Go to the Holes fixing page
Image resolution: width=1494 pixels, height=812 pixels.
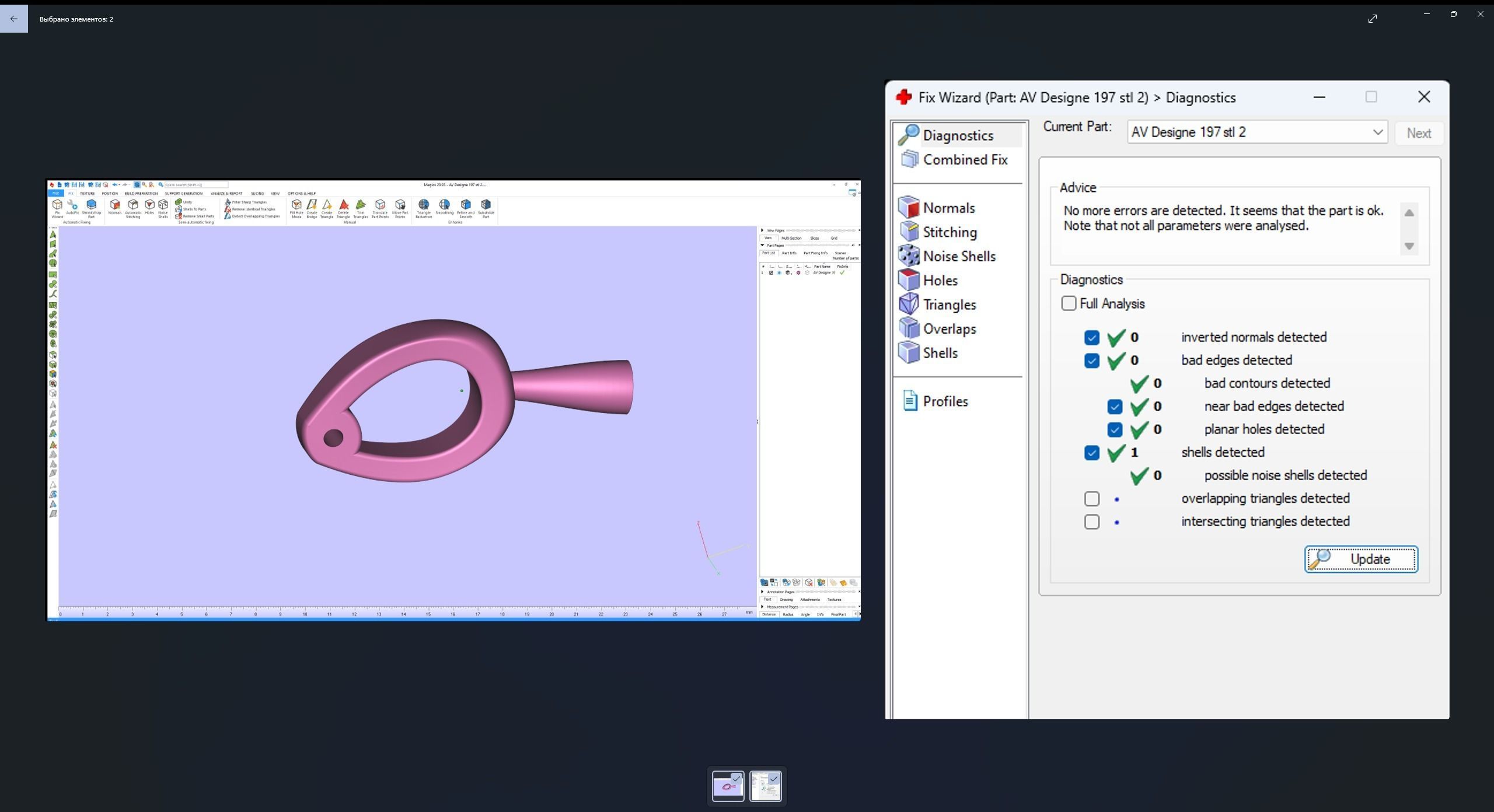click(x=940, y=281)
